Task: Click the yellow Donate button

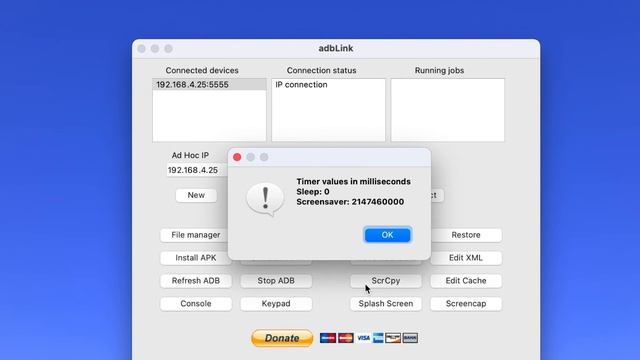Action: (x=282, y=338)
